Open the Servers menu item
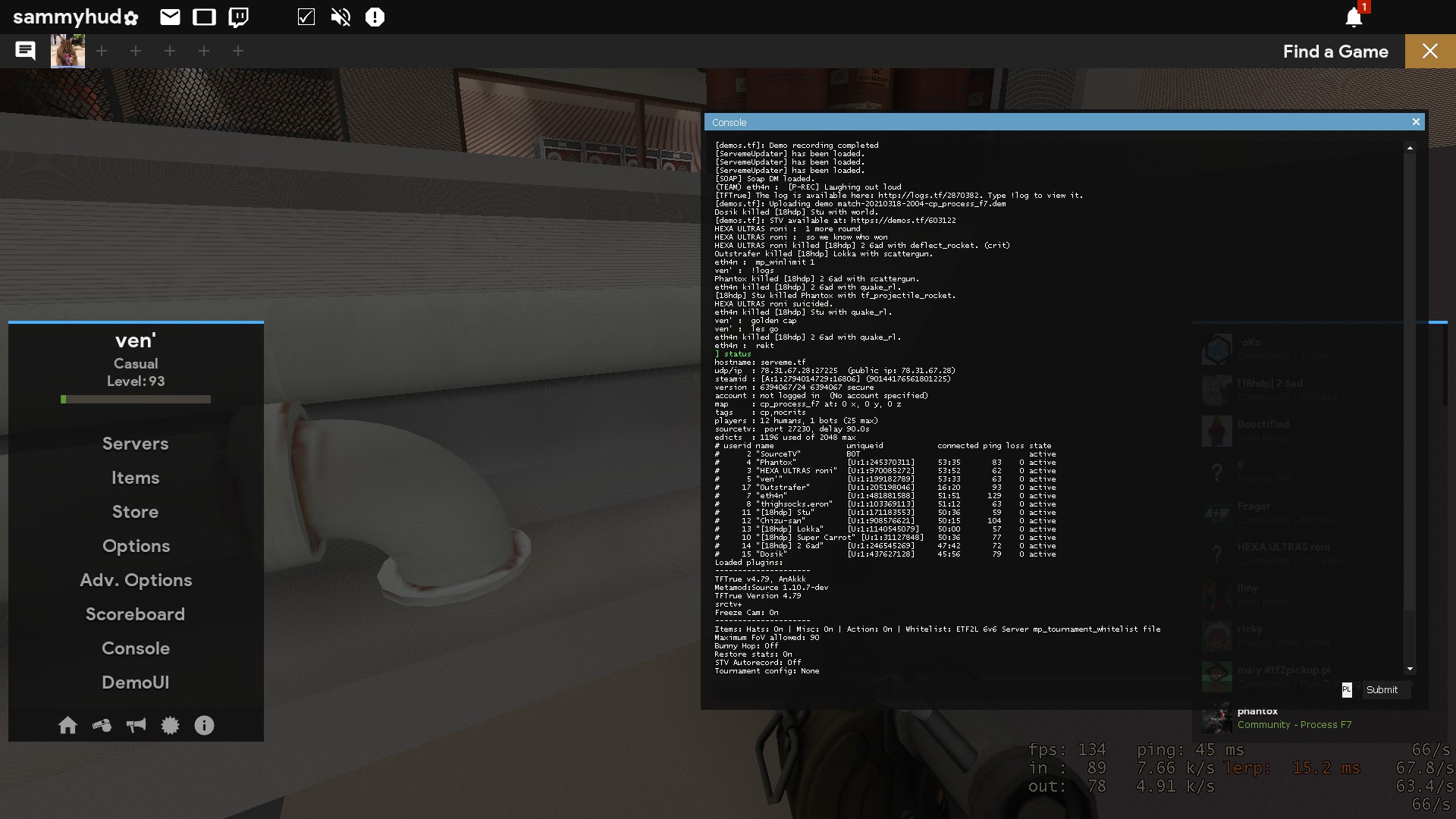1456x819 pixels. click(136, 444)
